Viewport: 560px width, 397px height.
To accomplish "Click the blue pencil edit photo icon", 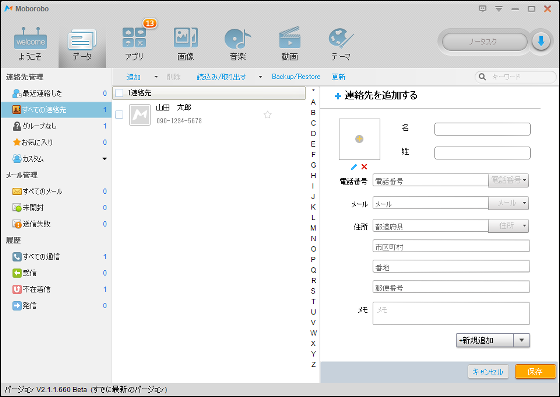I will [354, 167].
